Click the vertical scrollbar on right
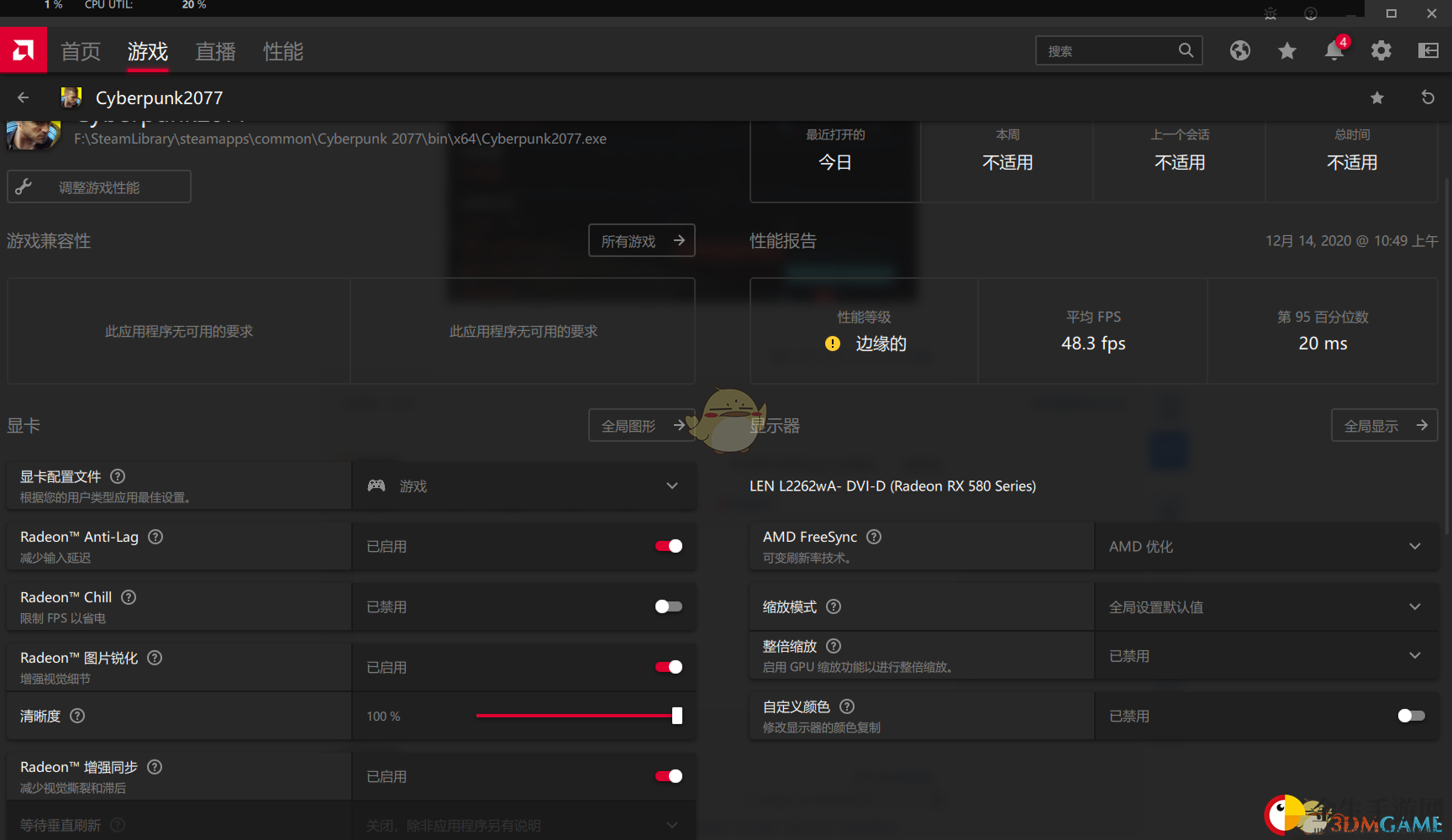 tap(1446, 357)
